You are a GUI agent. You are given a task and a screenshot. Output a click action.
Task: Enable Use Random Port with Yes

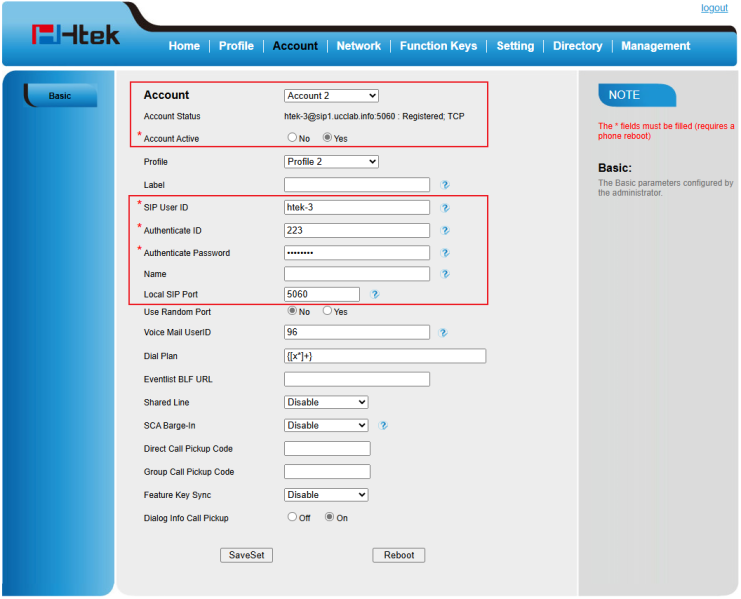click(x=327, y=312)
